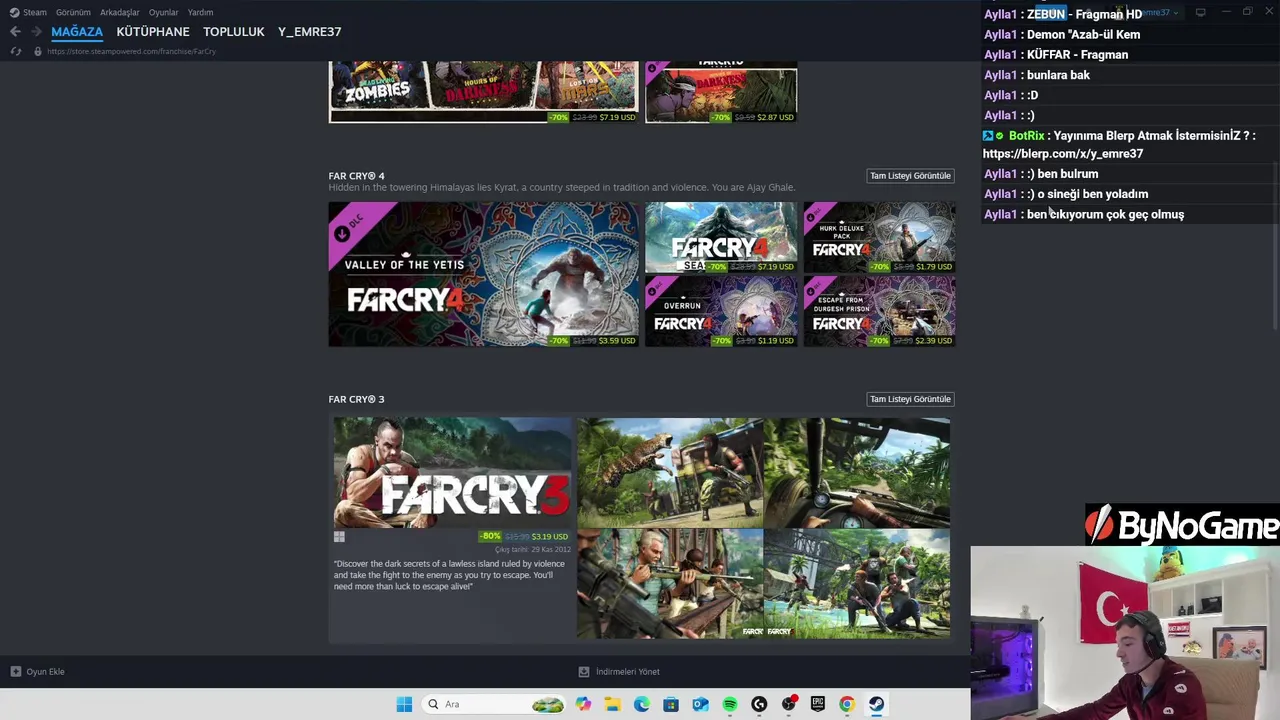Click the FAR CRY® 3 section heading
Screen dimensions: 1280x720
[356, 399]
